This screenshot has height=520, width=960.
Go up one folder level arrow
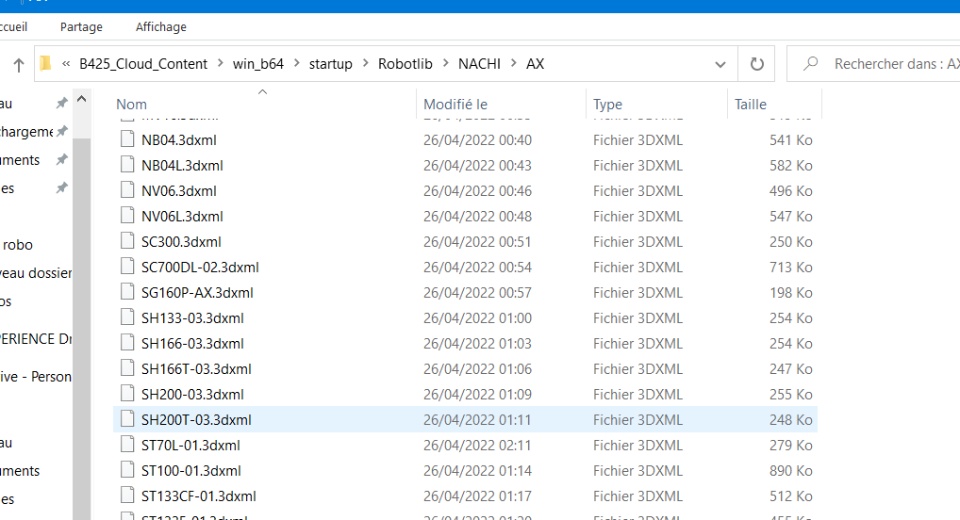18,64
